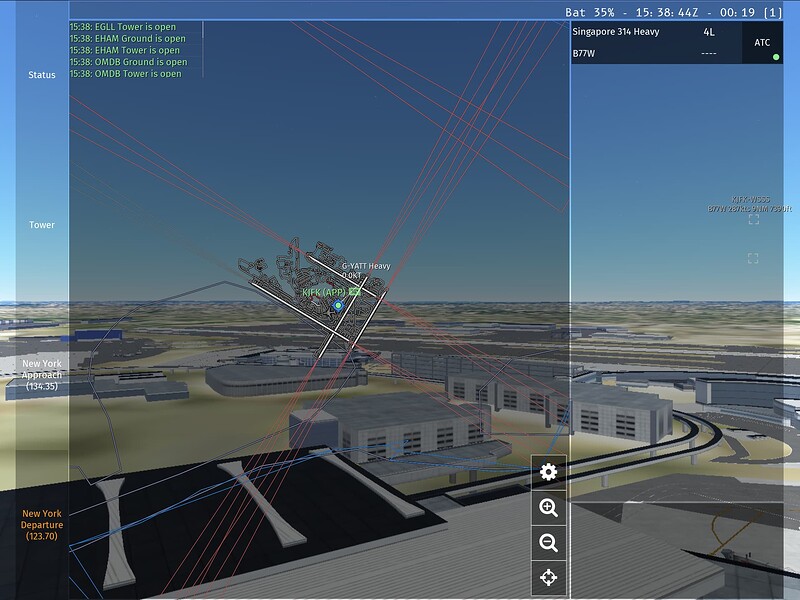Screen dimensions: 800x600
Task: Select Singapore 314 Heavy callsign
Action: 615,32
